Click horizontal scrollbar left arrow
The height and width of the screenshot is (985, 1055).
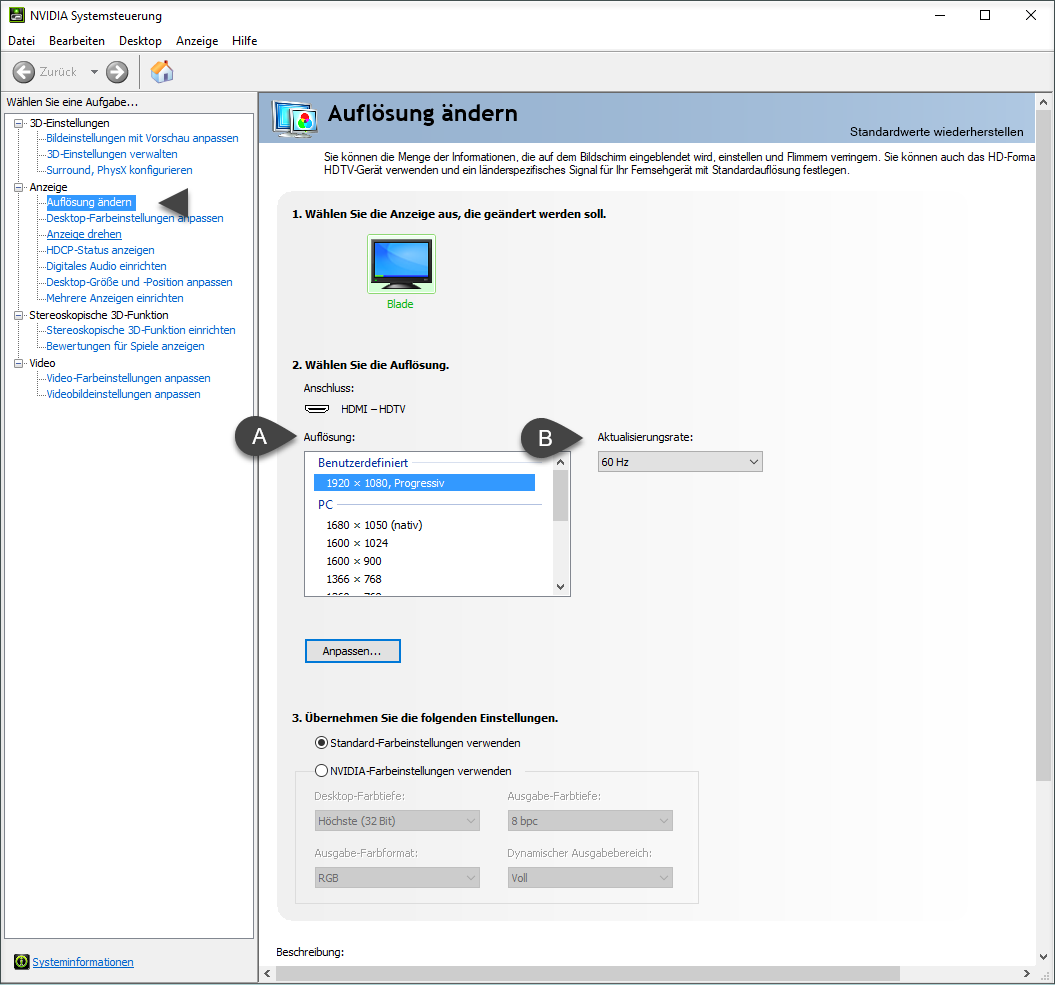tap(268, 974)
